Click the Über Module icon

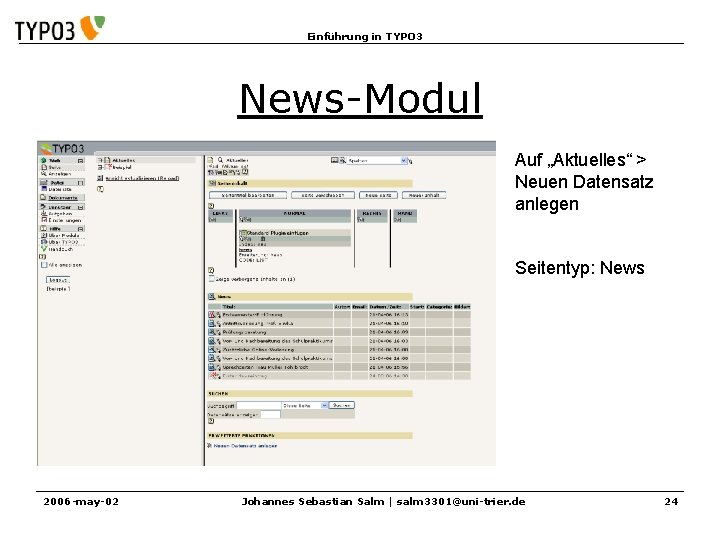coord(44,235)
